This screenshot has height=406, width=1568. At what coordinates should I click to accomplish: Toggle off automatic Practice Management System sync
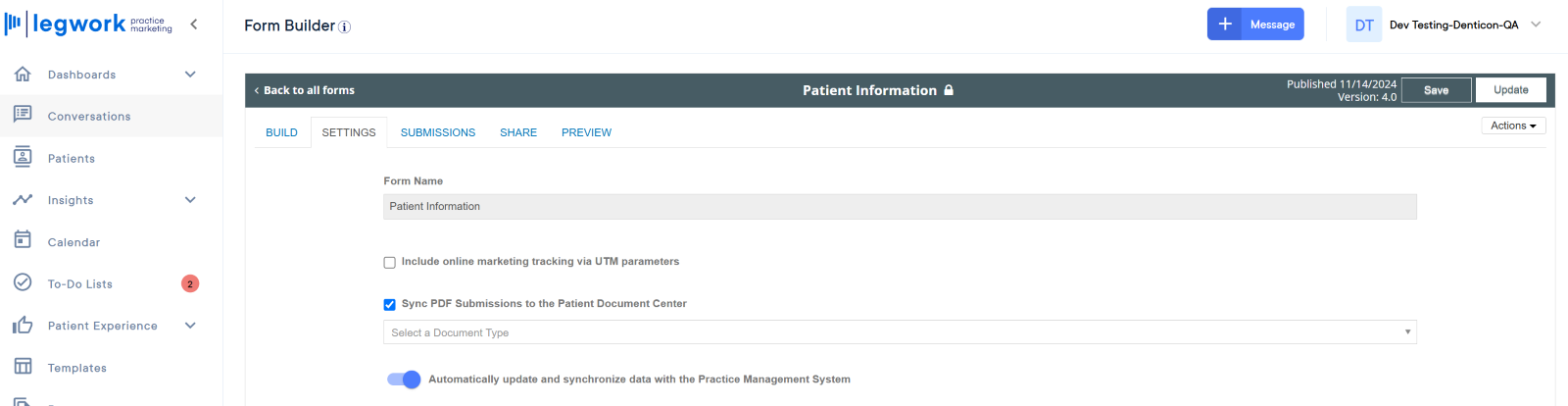pos(404,380)
